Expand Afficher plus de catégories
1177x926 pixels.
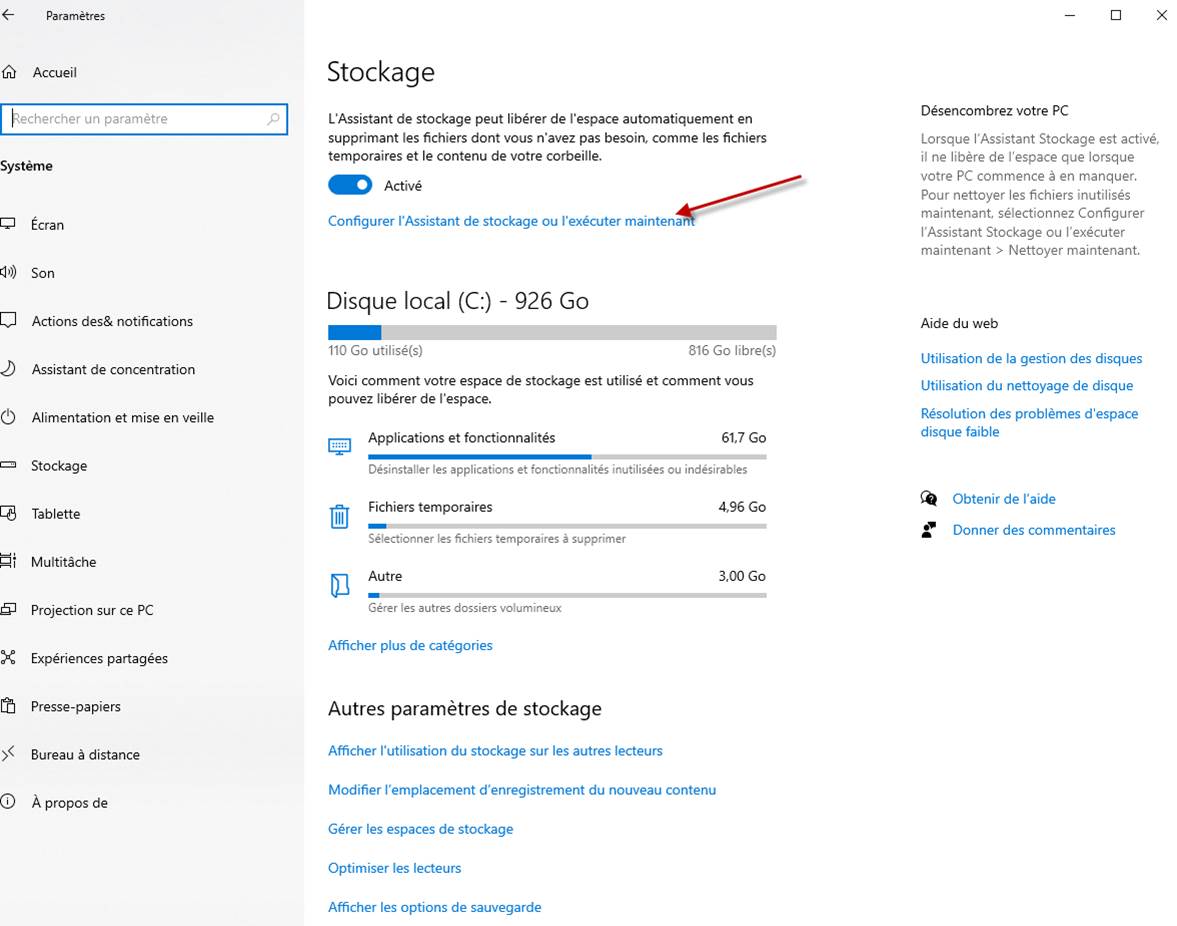410,645
